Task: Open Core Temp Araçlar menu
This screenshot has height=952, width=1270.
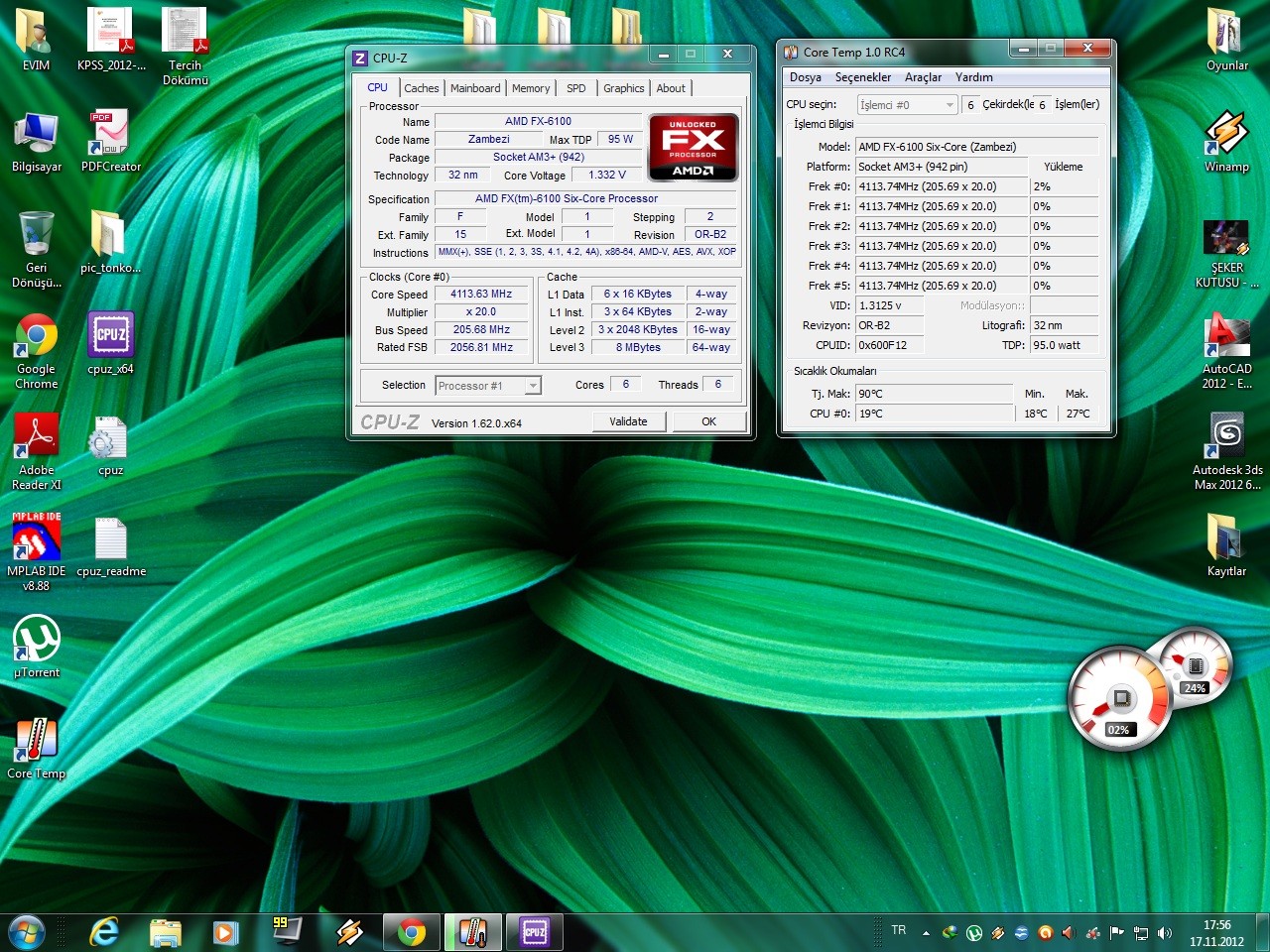Action: [923, 76]
